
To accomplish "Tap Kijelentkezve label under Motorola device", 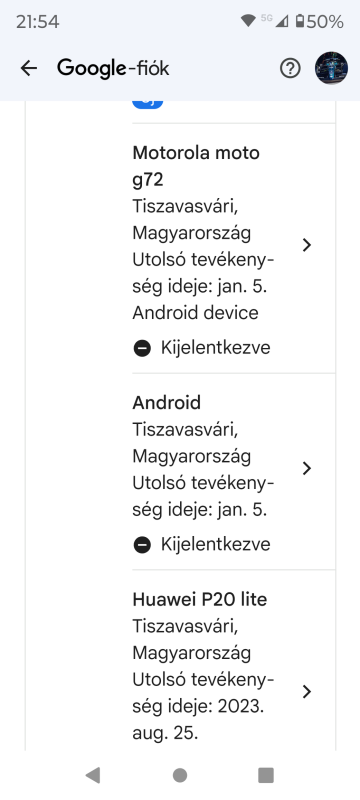I will click(216, 348).
